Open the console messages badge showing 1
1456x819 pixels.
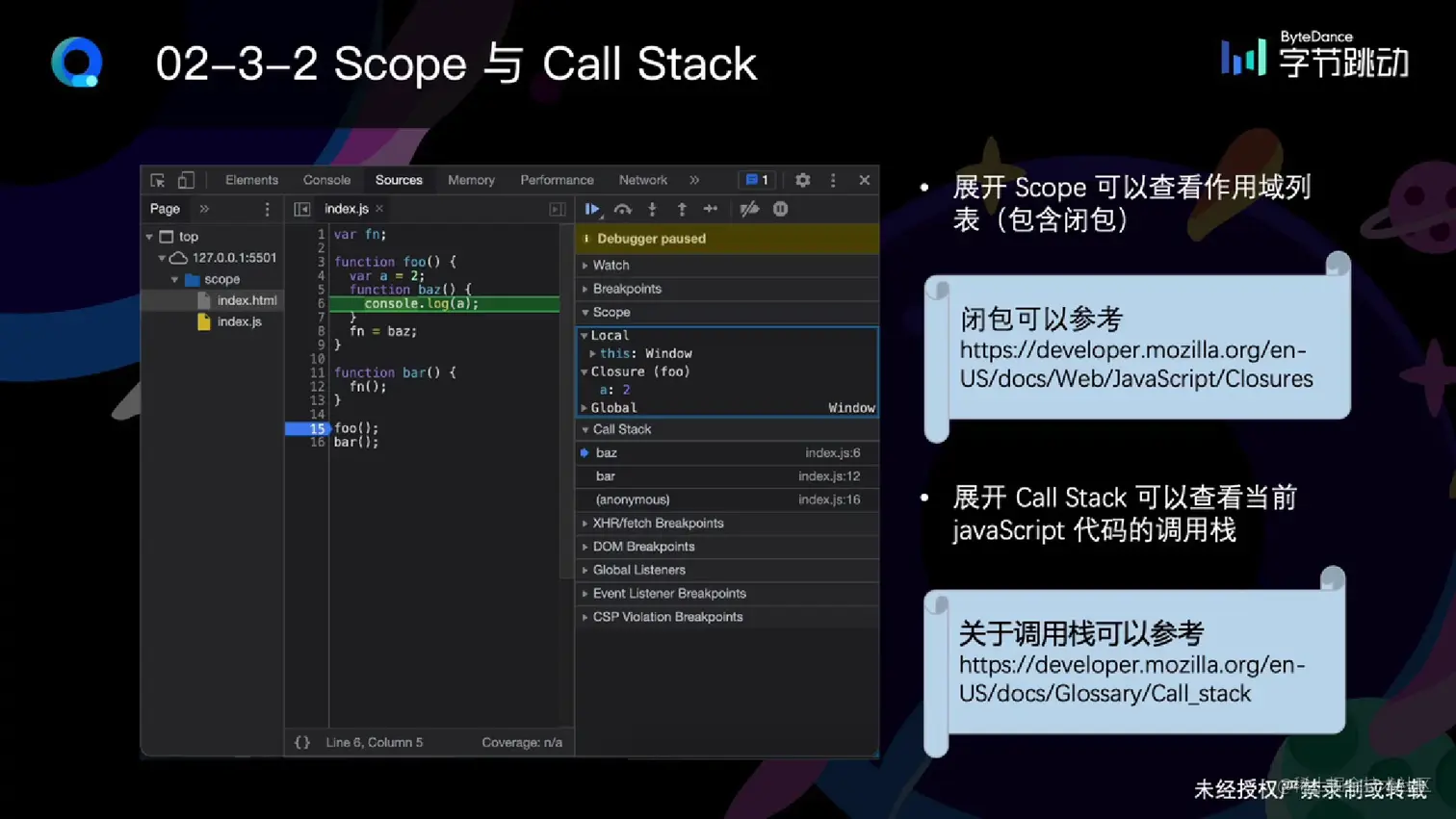[757, 180]
